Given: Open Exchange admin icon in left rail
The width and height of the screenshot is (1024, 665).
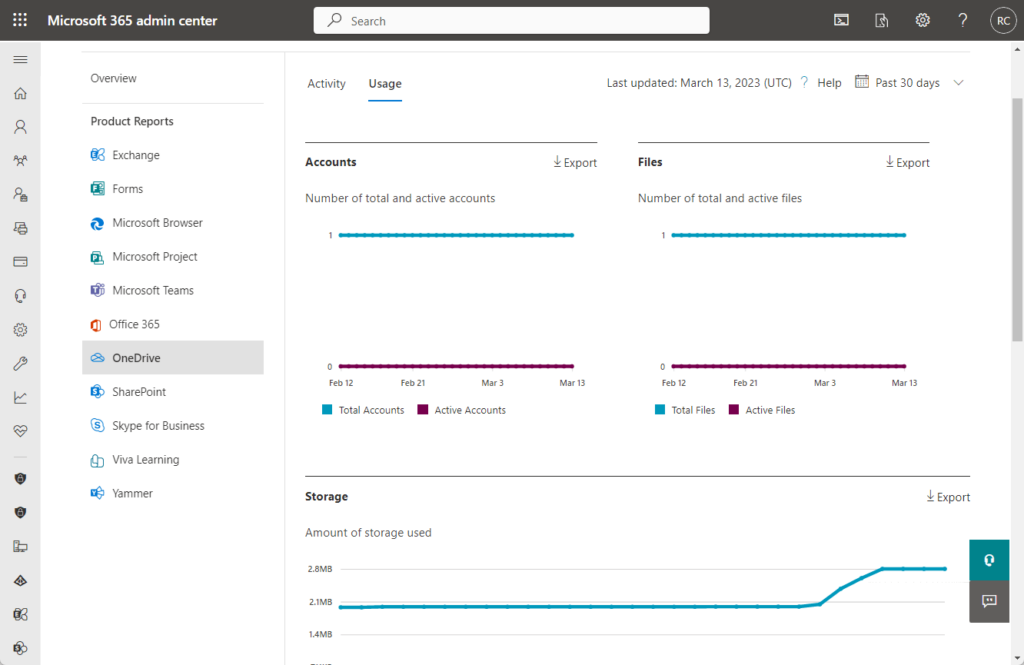Looking at the screenshot, I should click(x=20, y=614).
